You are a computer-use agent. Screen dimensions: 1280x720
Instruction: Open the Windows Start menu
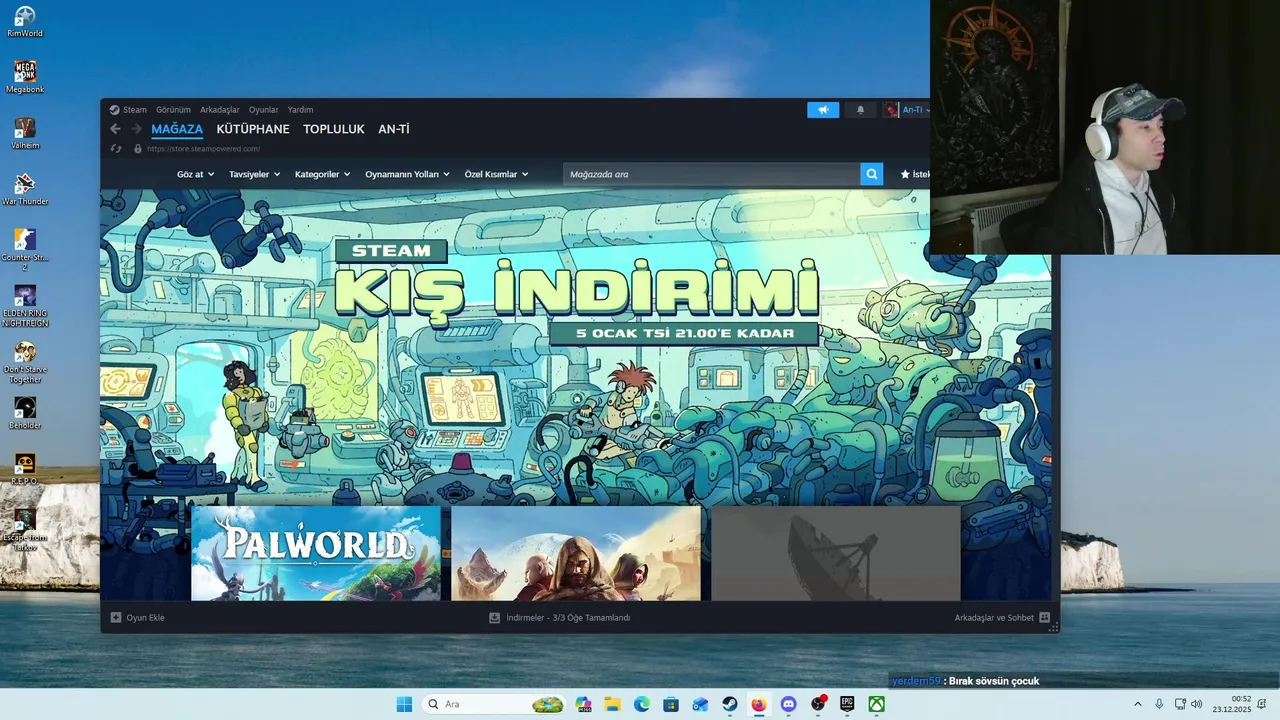coord(404,704)
